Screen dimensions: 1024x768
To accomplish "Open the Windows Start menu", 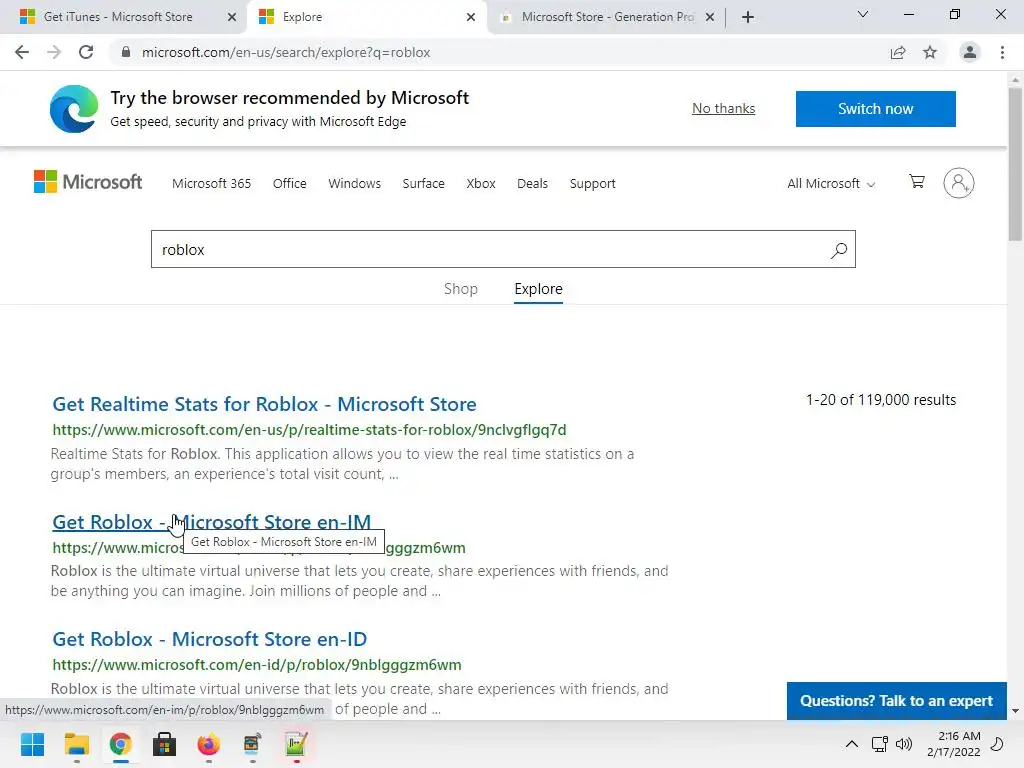I will [32, 744].
